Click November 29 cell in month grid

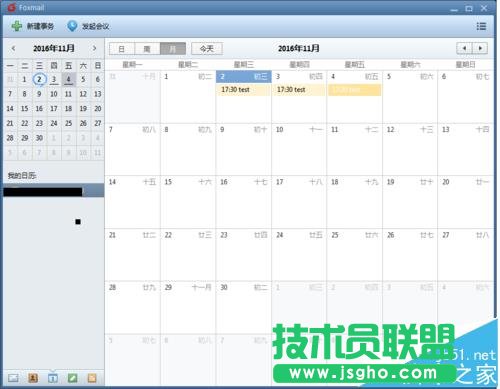click(x=188, y=307)
